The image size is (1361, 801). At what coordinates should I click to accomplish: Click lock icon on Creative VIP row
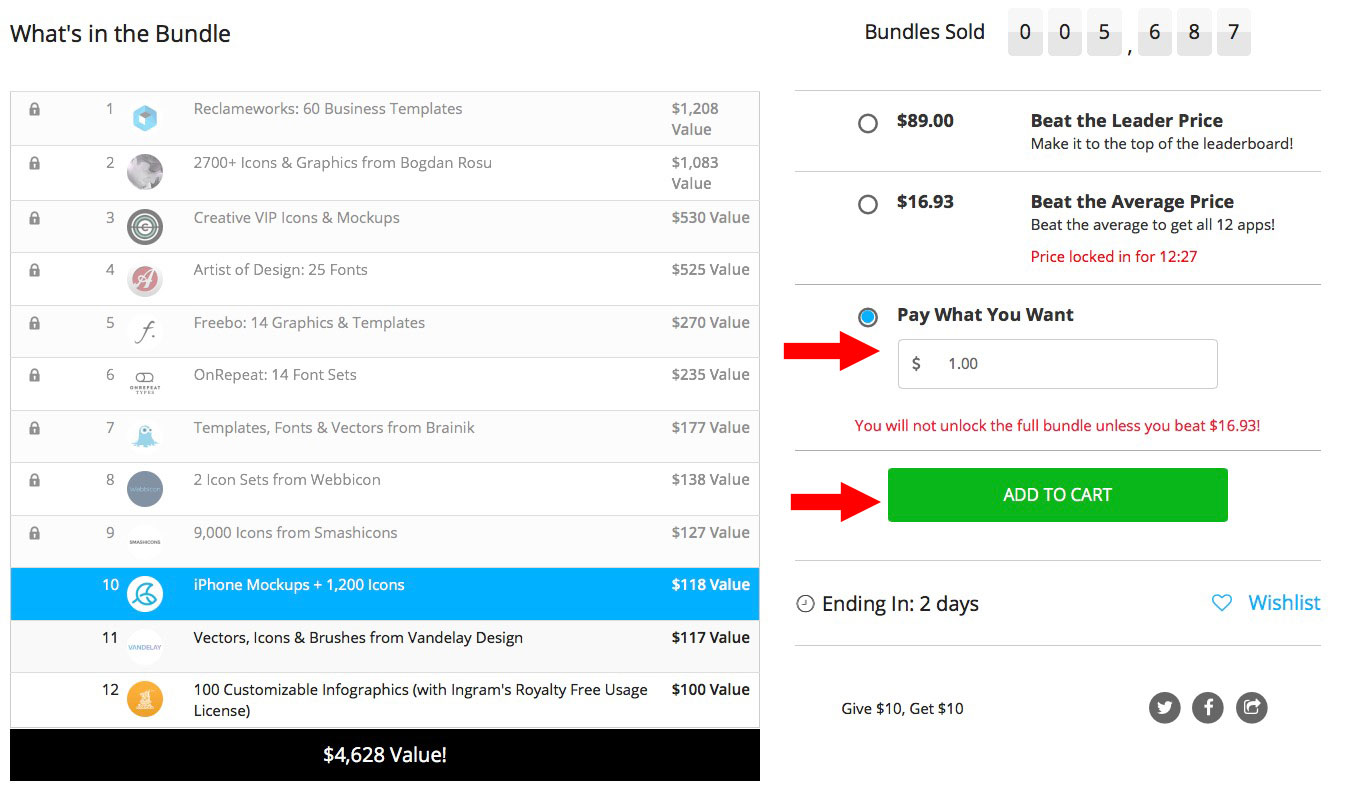pyautogui.click(x=35, y=217)
